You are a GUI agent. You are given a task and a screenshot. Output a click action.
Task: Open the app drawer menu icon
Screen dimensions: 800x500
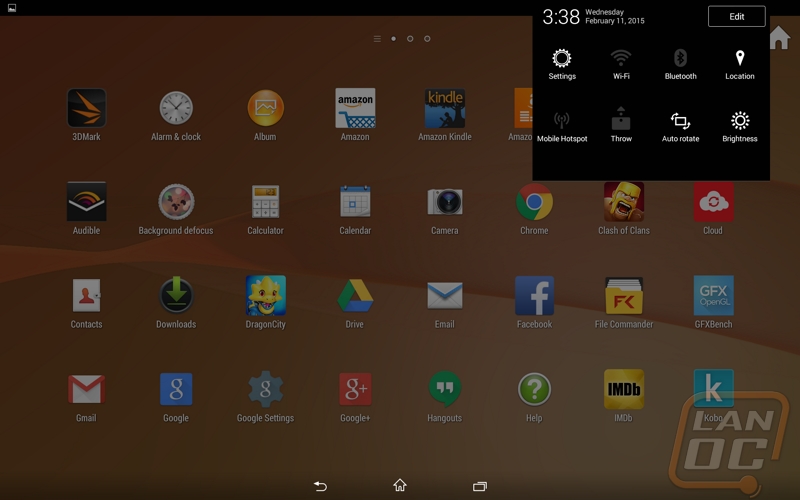[377, 39]
